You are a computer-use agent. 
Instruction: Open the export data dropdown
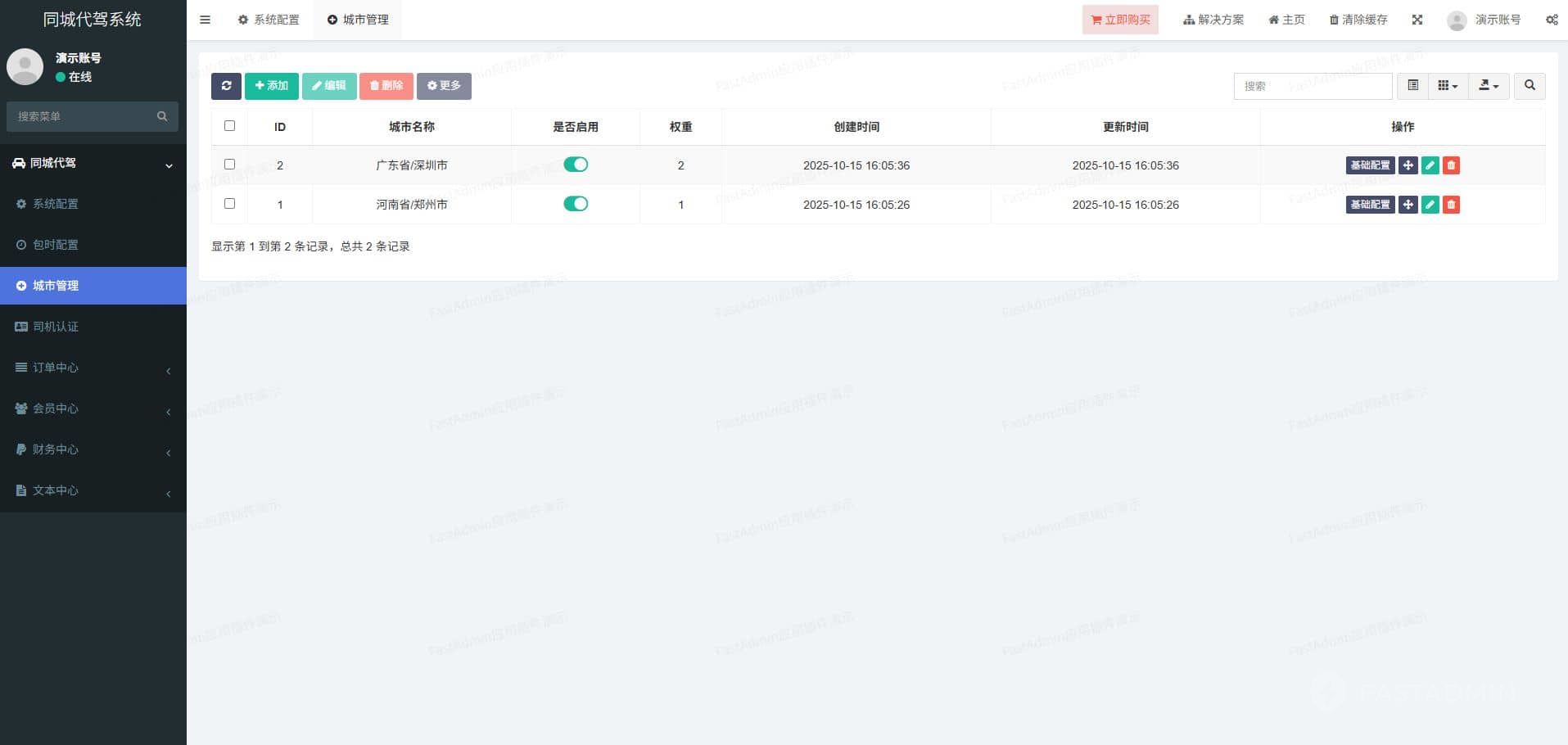[1489, 86]
